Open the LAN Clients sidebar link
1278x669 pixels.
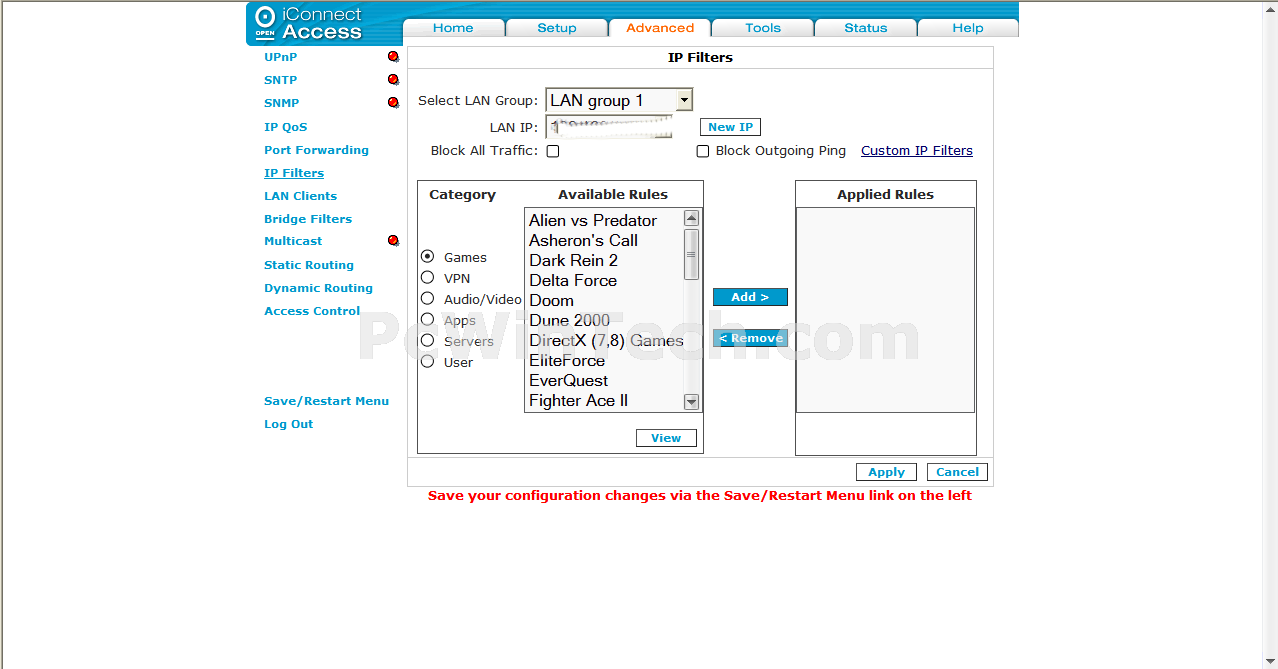tap(300, 196)
